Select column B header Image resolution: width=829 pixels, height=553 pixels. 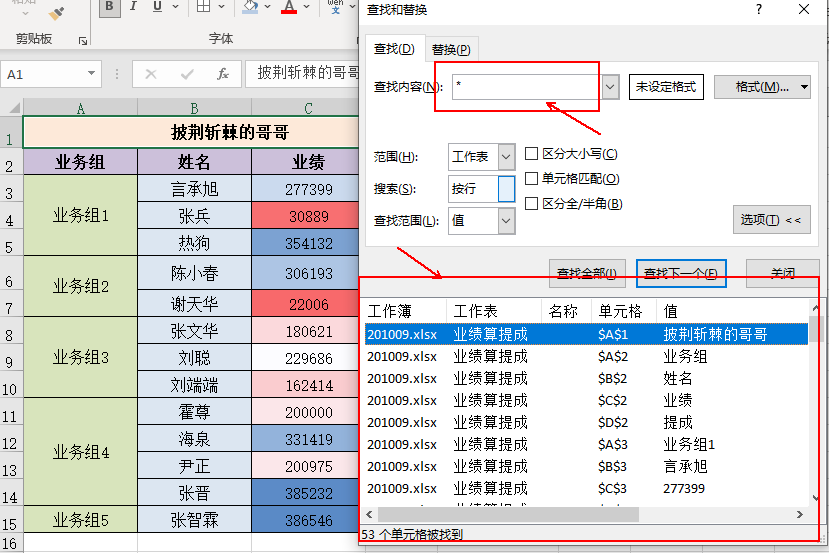click(194, 108)
